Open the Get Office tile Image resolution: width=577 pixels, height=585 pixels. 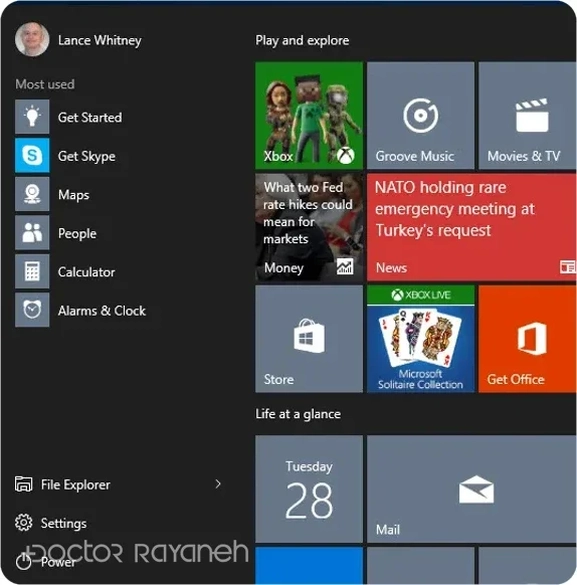pos(527,339)
